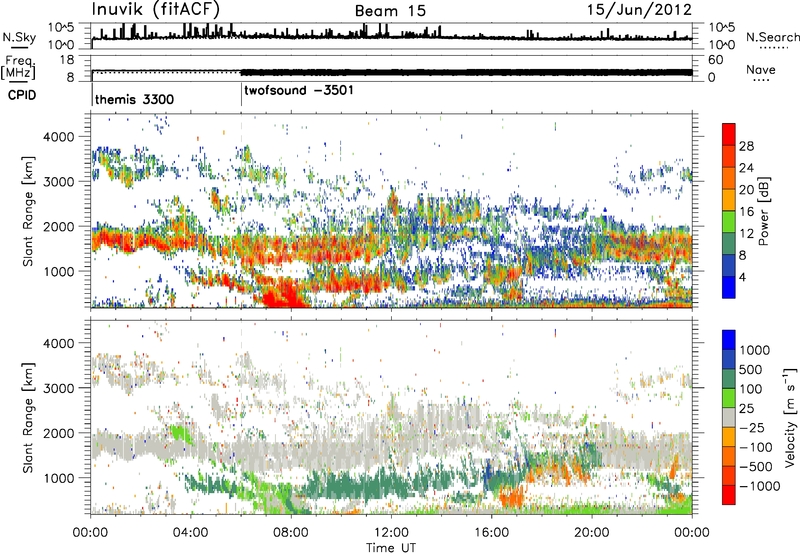Select the "08:00" time tick label
This screenshot has width=800, height=554.
click(291, 533)
